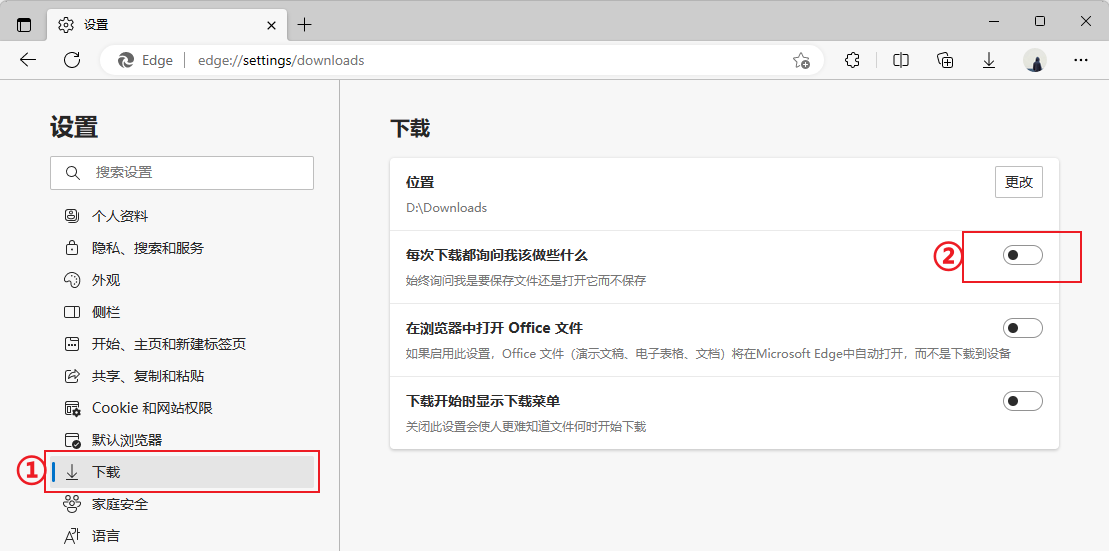Go to Cookie 和网站权限 section
1109x551 pixels.
point(152,408)
